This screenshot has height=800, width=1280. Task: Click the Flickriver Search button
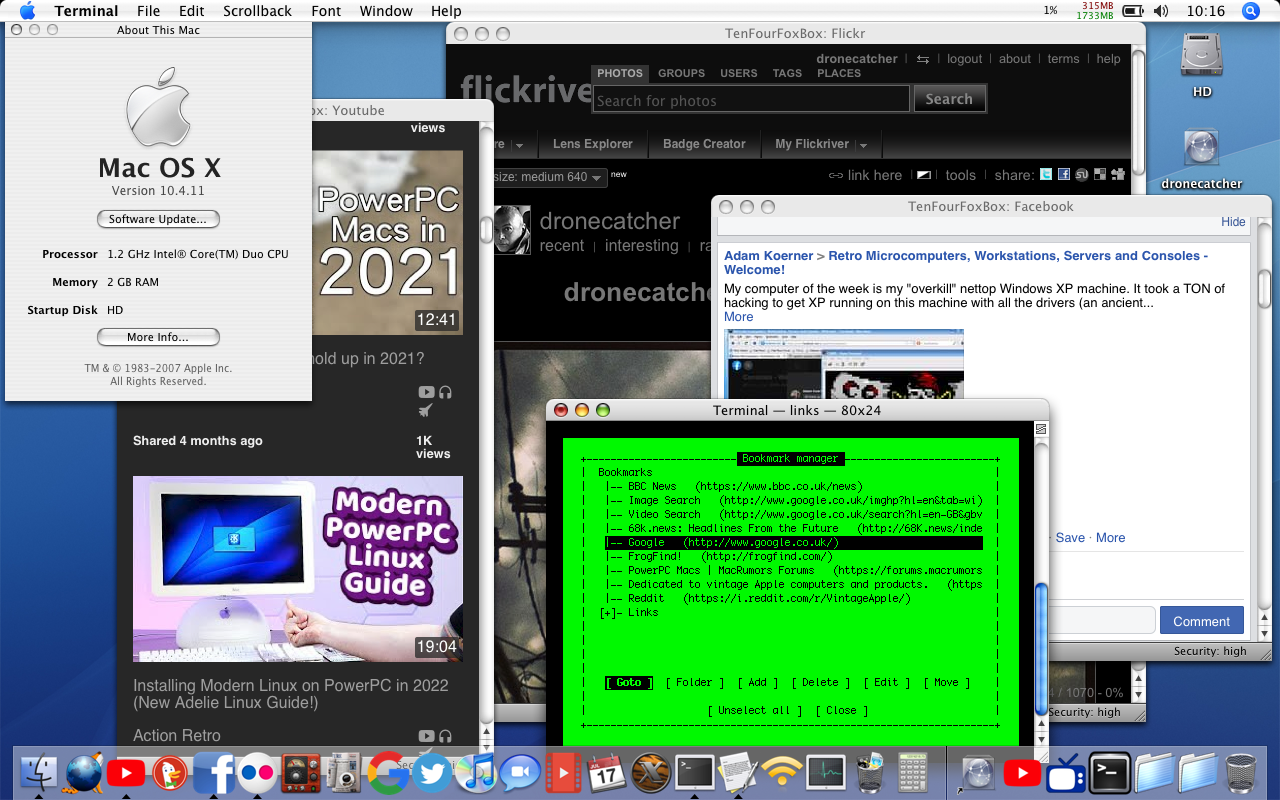949,99
